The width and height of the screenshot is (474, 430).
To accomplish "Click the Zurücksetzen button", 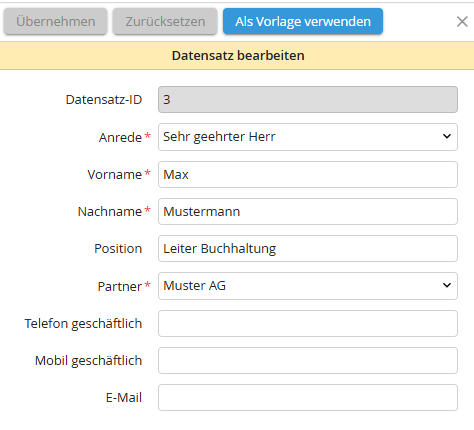I will (x=165, y=21).
